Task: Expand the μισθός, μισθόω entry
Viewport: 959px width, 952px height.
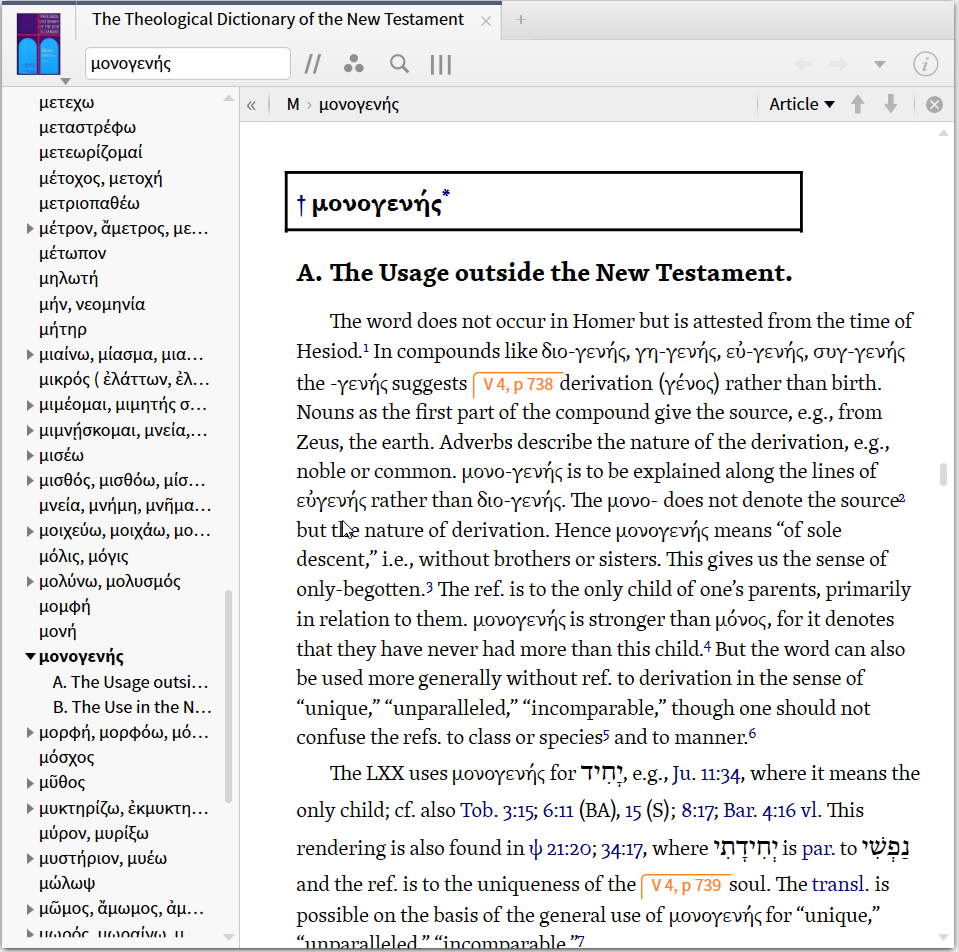Action: tap(29, 481)
